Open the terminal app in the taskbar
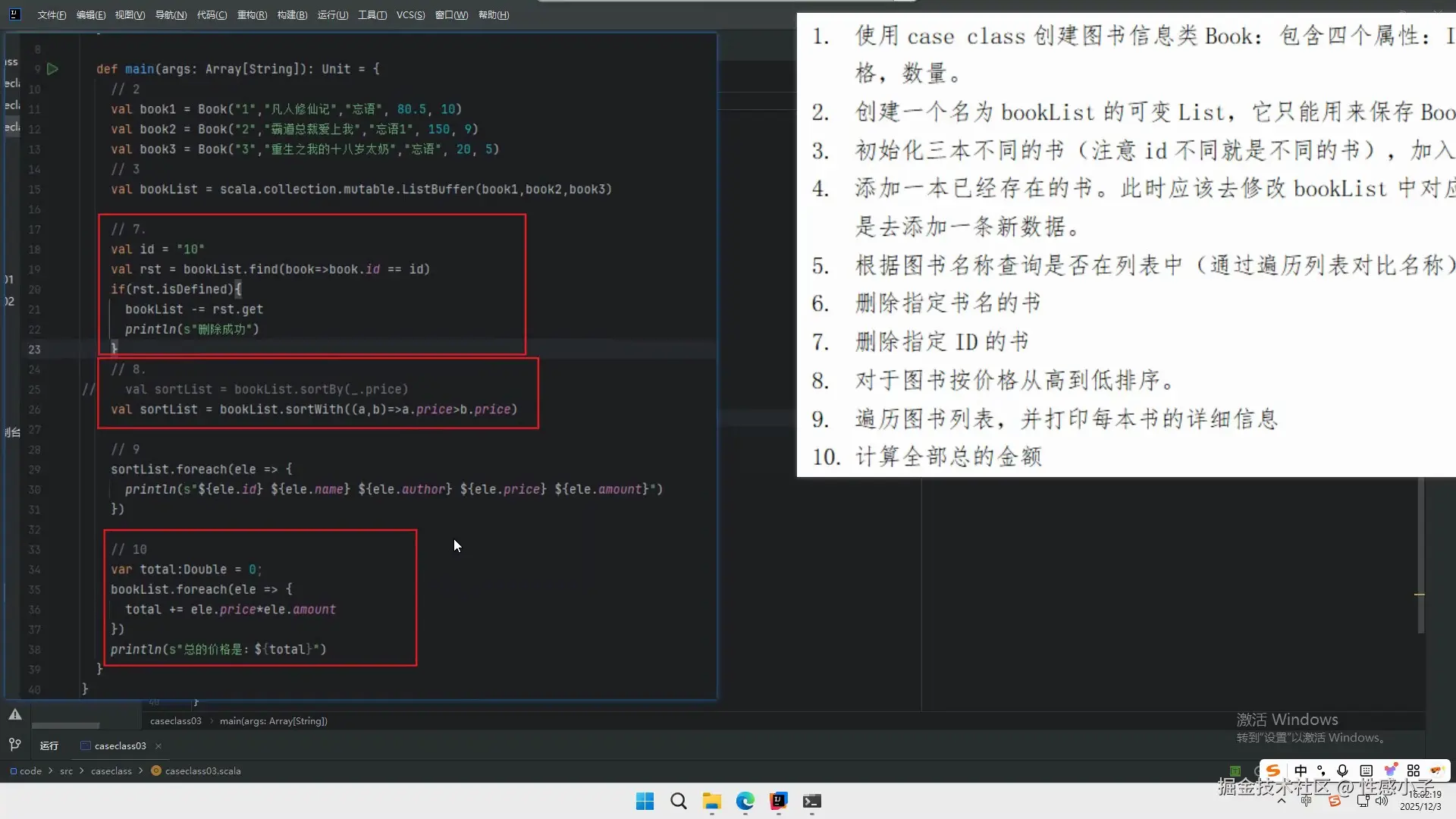1456x819 pixels. pyautogui.click(x=811, y=801)
